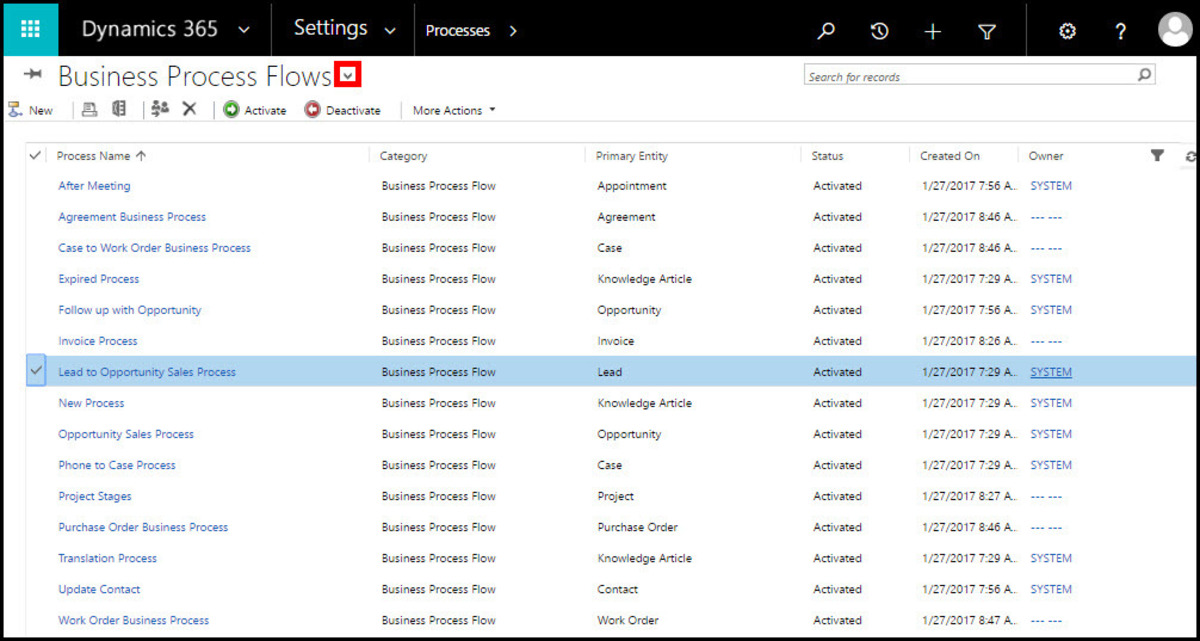Screen dimensions: 1200x641
Task: Pin the Business Process Flows view
Action: coord(33,75)
